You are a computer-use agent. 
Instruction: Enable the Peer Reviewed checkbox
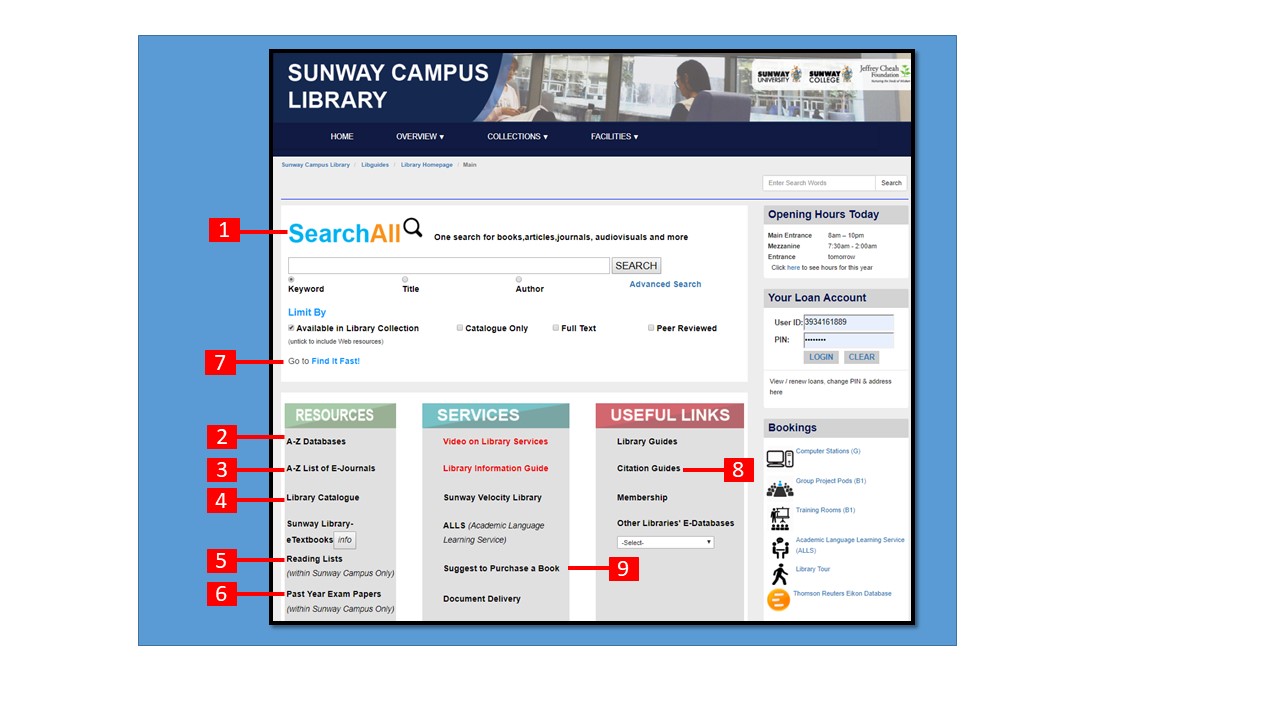651,327
